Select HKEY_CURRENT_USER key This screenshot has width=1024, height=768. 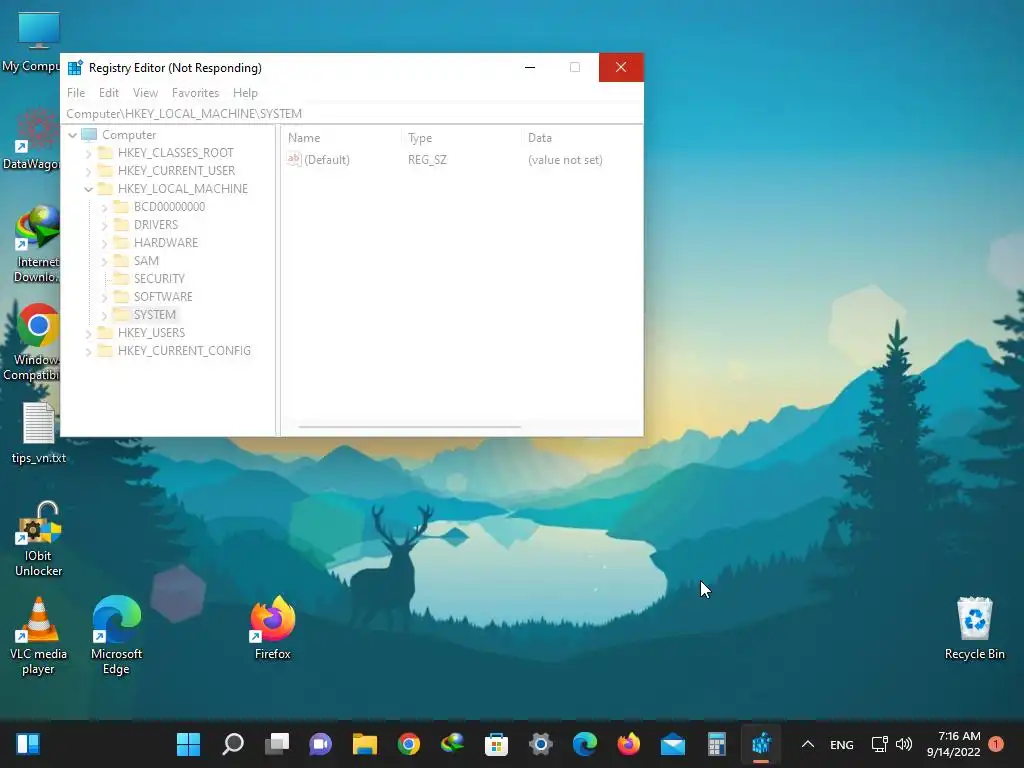[176, 170]
